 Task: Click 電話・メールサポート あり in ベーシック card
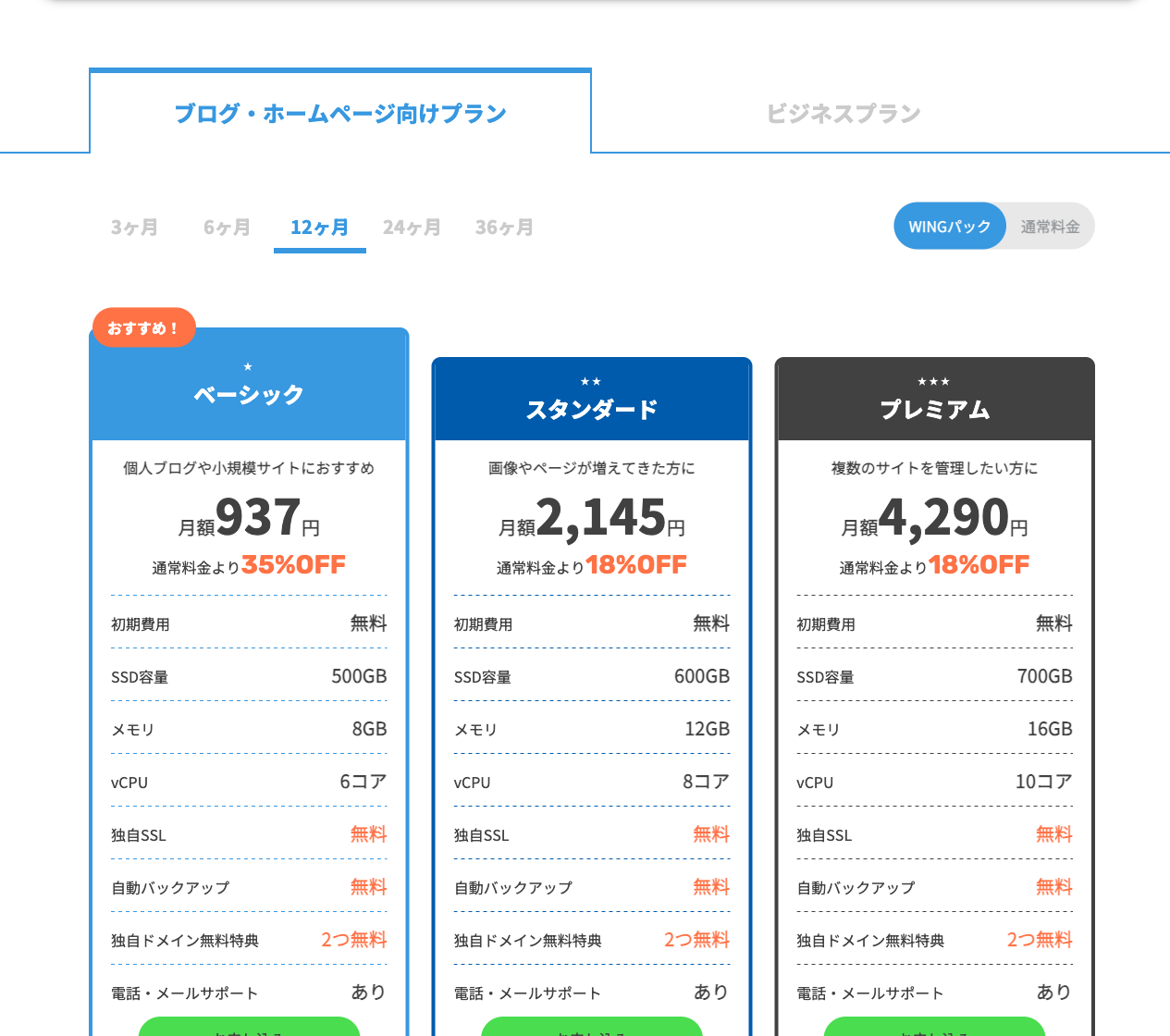pyautogui.click(x=249, y=993)
